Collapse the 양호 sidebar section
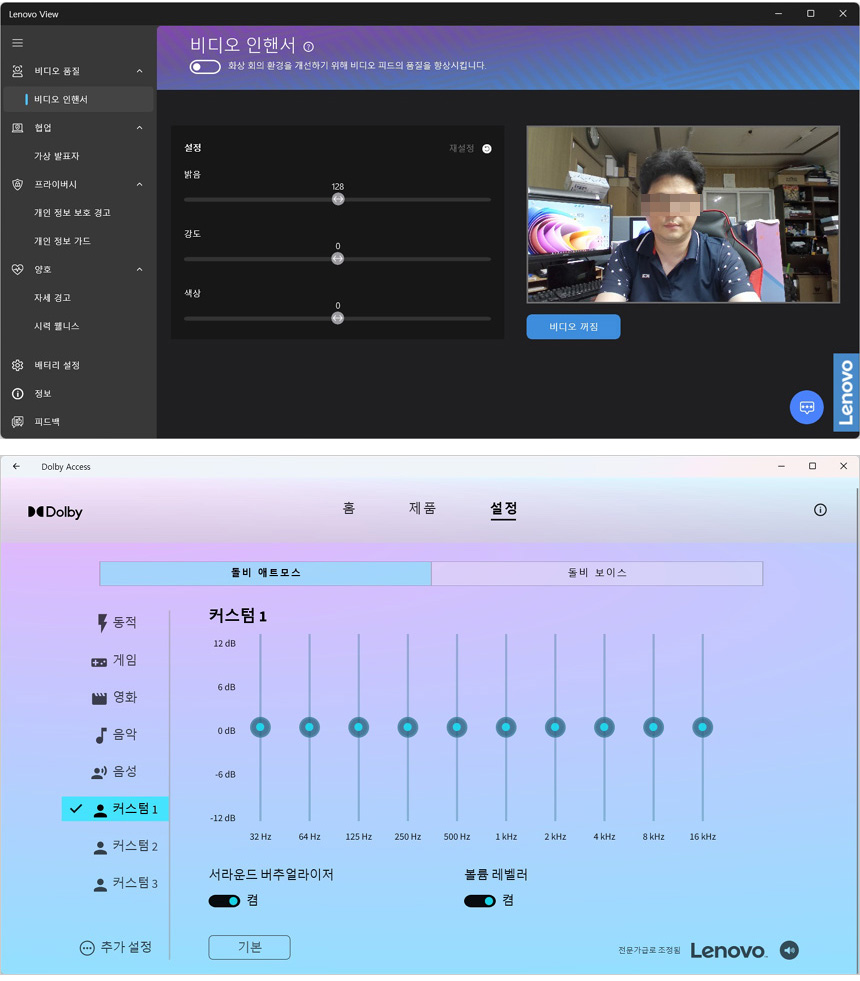Viewport: 860px width, 981px height. click(x=139, y=270)
